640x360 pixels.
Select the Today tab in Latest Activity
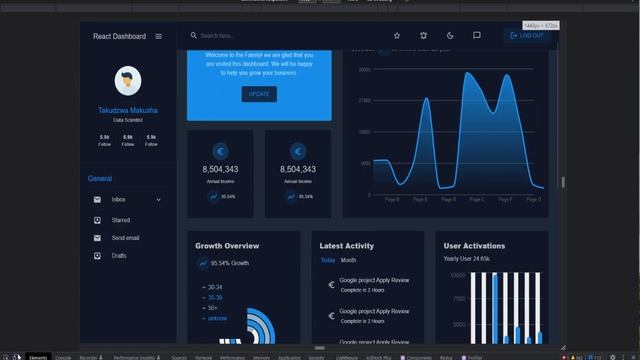tap(327, 260)
